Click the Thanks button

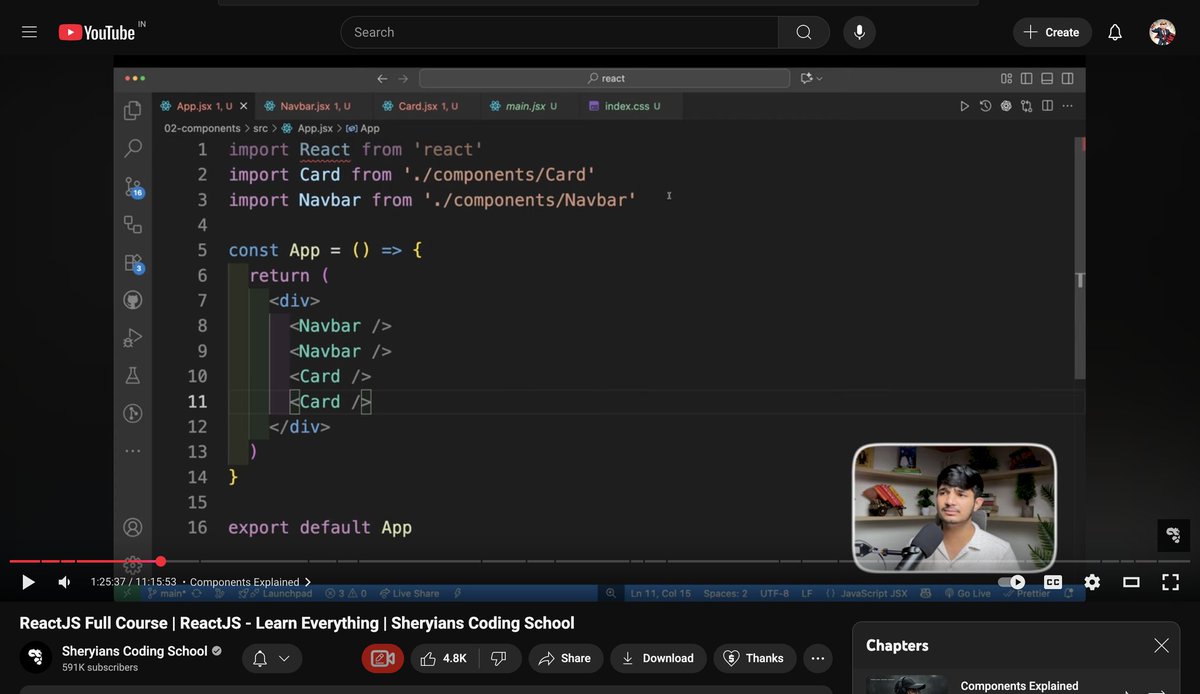point(754,658)
